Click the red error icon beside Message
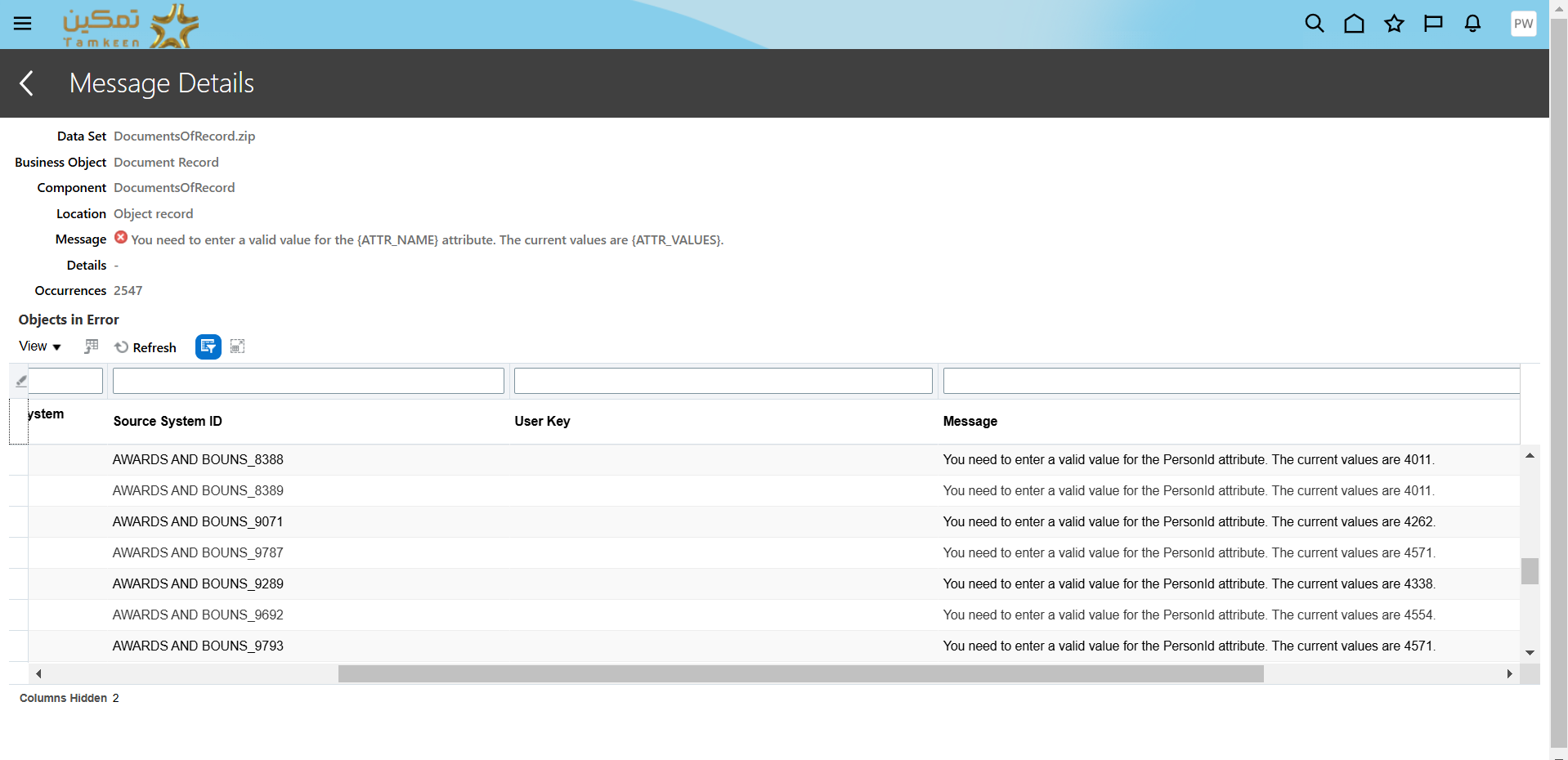The height and width of the screenshot is (760, 1568). point(121,238)
